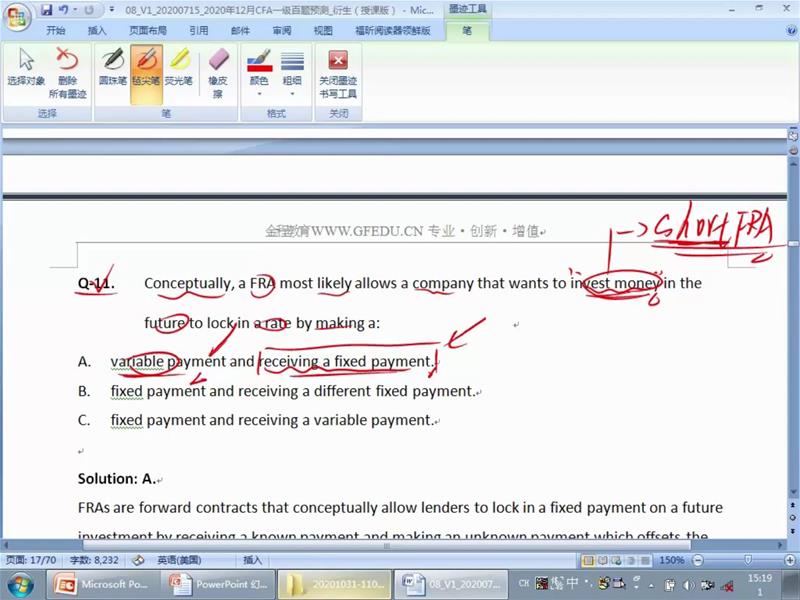
Task: Select the 笔 ink tools tab
Action: (x=467, y=31)
